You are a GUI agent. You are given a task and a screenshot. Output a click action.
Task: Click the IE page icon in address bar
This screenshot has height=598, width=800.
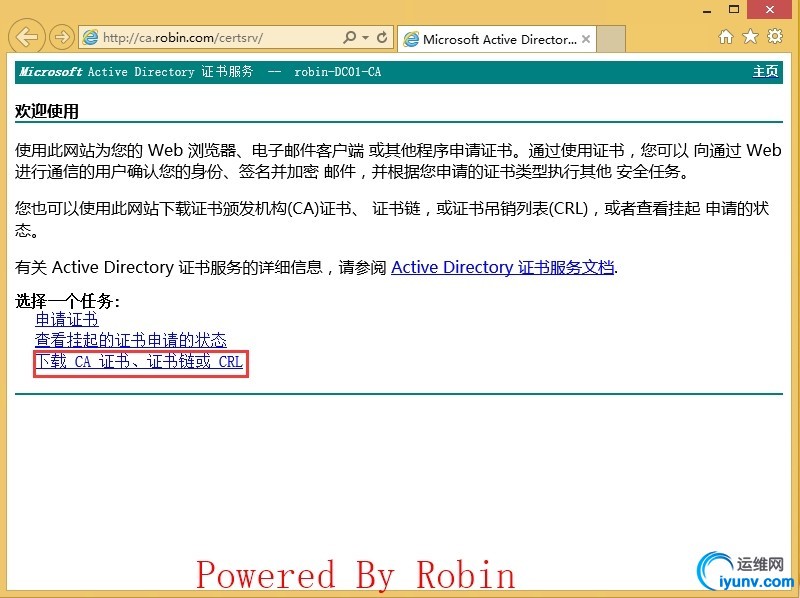click(x=90, y=37)
